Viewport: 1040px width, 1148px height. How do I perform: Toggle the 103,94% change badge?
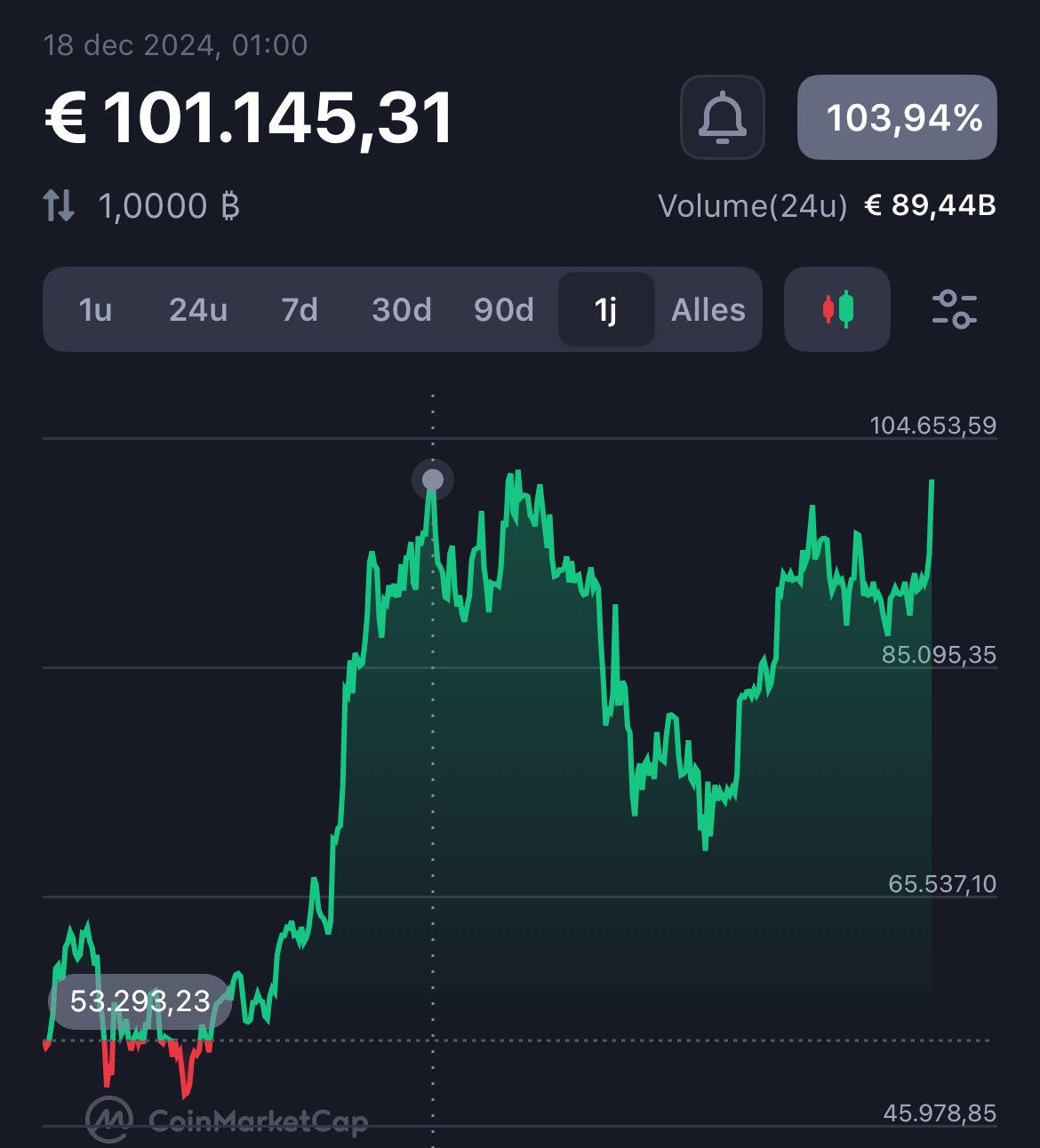pyautogui.click(x=897, y=117)
